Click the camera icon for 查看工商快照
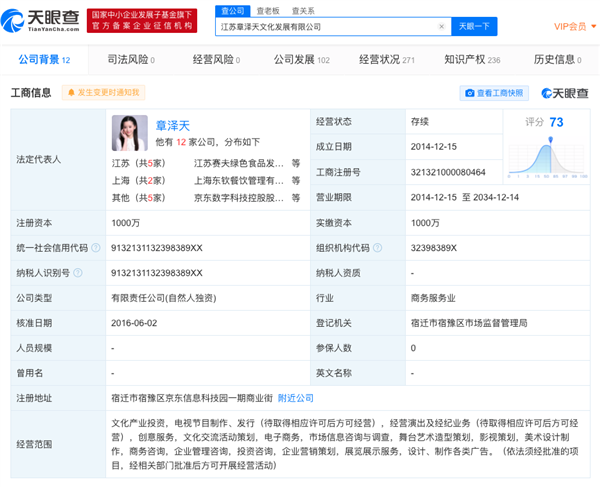Screen dimensions: 600x487 point(469,93)
